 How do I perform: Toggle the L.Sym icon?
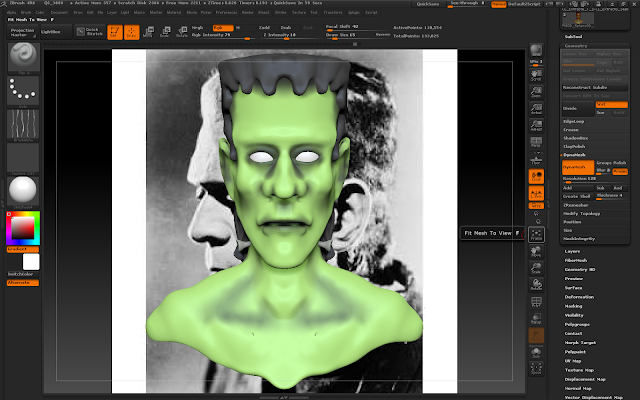pyautogui.click(x=536, y=193)
